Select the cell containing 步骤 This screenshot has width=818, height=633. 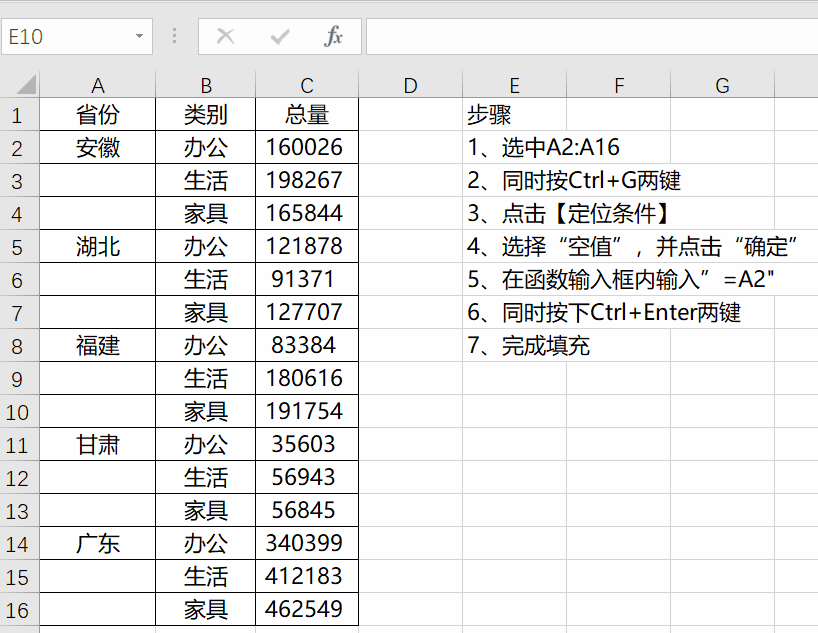point(490,115)
